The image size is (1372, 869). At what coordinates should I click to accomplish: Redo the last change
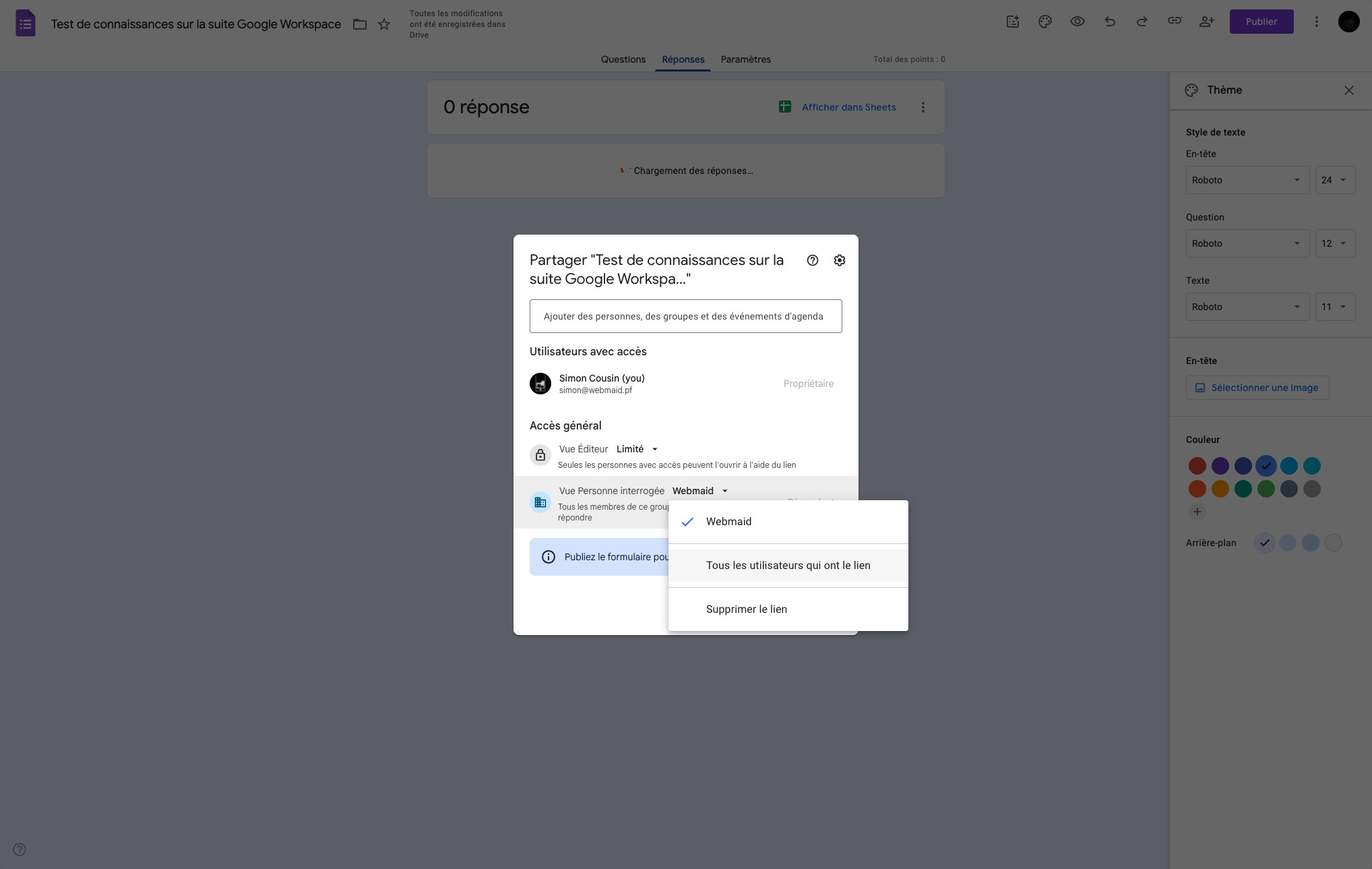click(x=1142, y=22)
